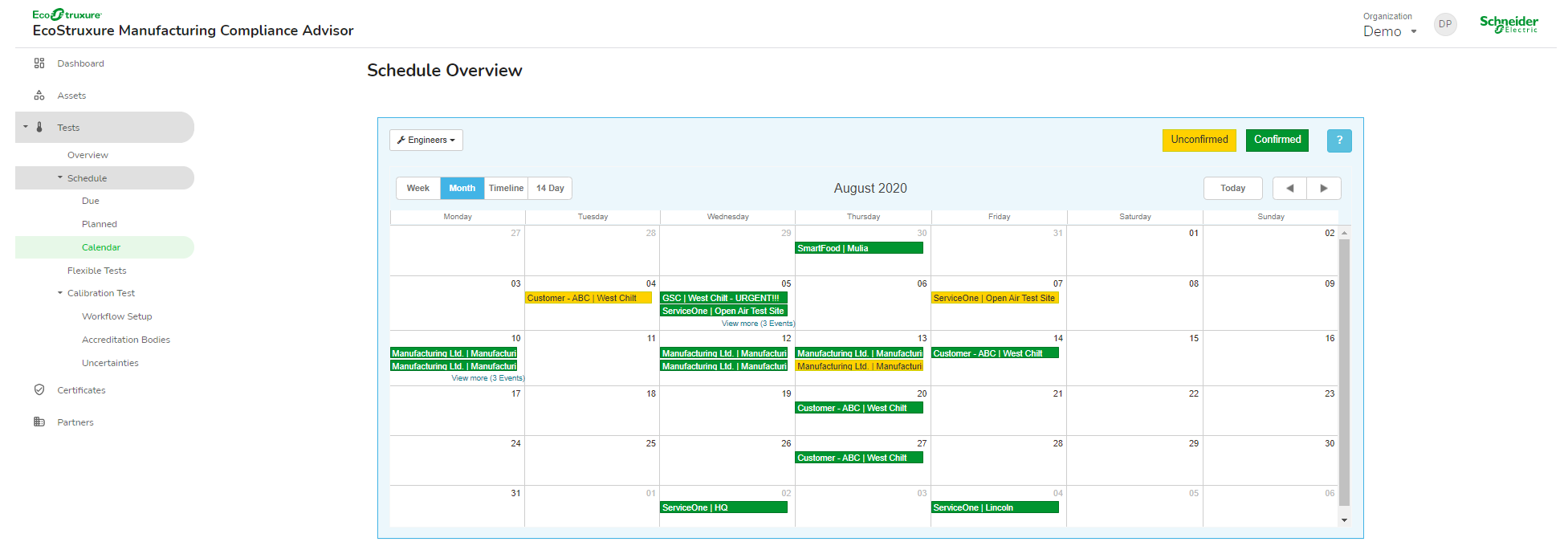1568x550 pixels.
Task: Open the Planned schedule page
Action: pos(100,224)
